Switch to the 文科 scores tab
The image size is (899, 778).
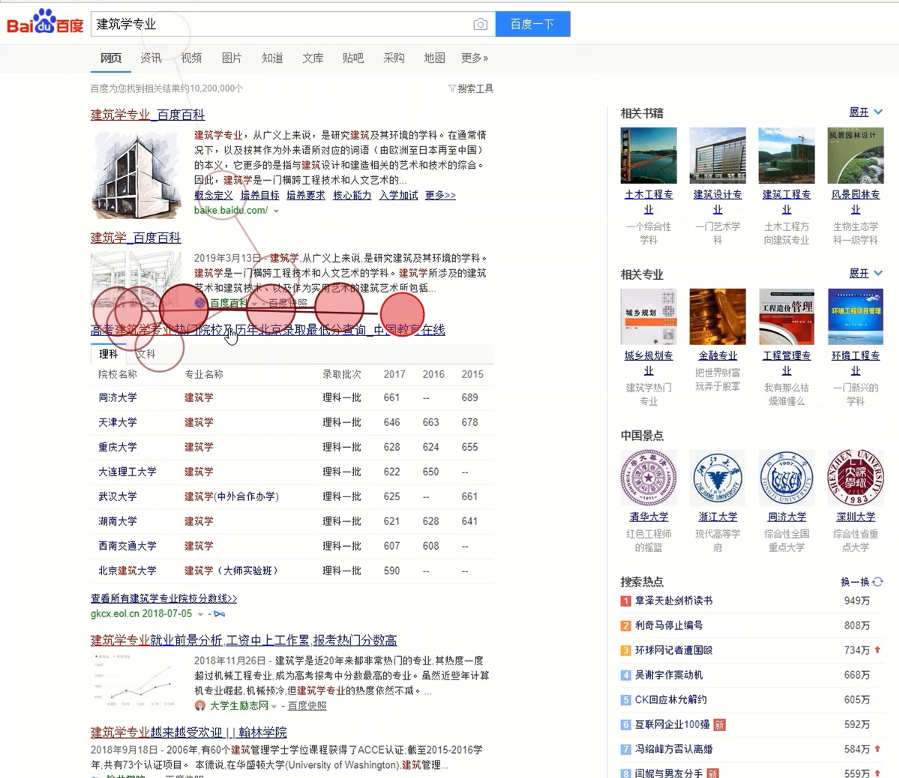click(x=146, y=354)
